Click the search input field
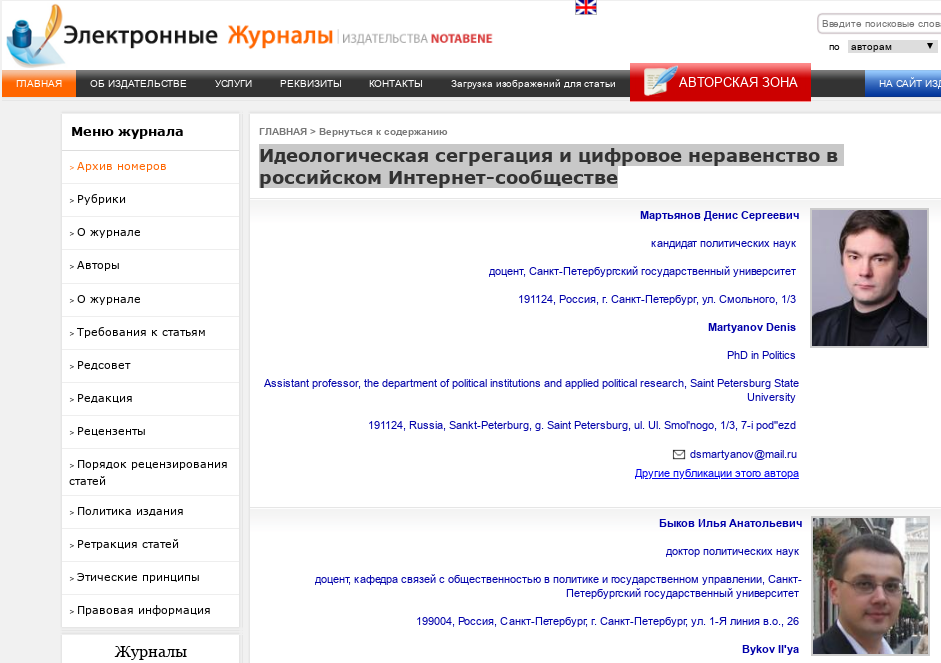This screenshot has width=941, height=663. coord(880,24)
